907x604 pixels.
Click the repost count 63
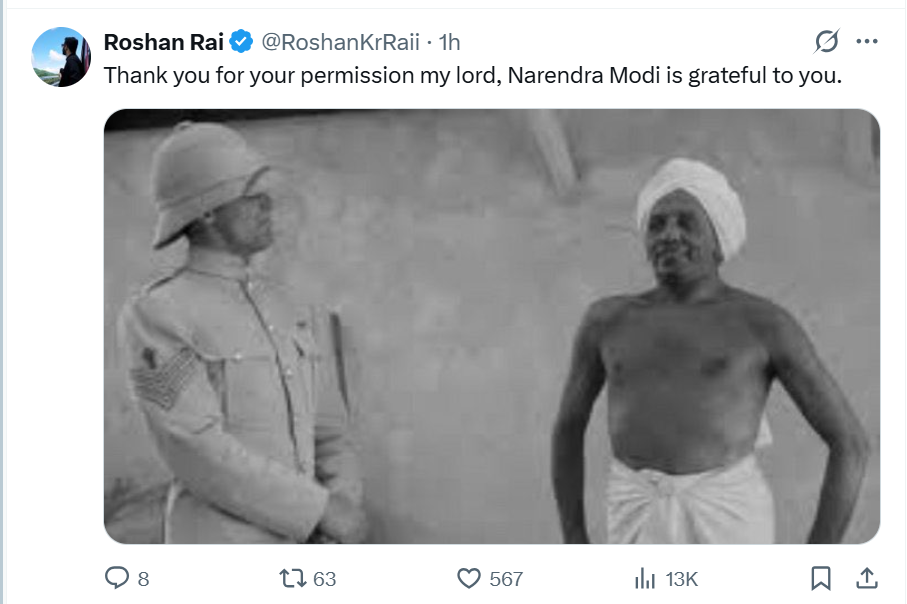pos(324,579)
